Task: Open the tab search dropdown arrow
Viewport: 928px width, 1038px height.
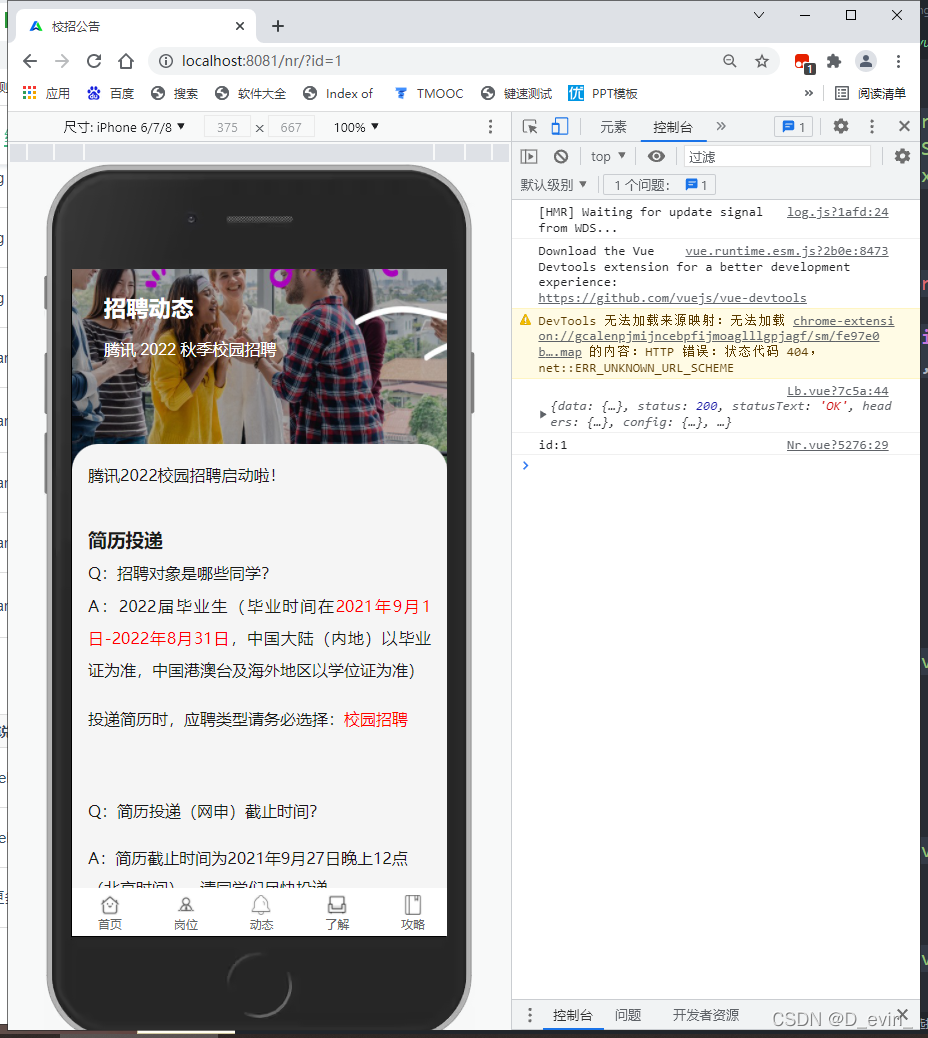Action: (x=759, y=15)
